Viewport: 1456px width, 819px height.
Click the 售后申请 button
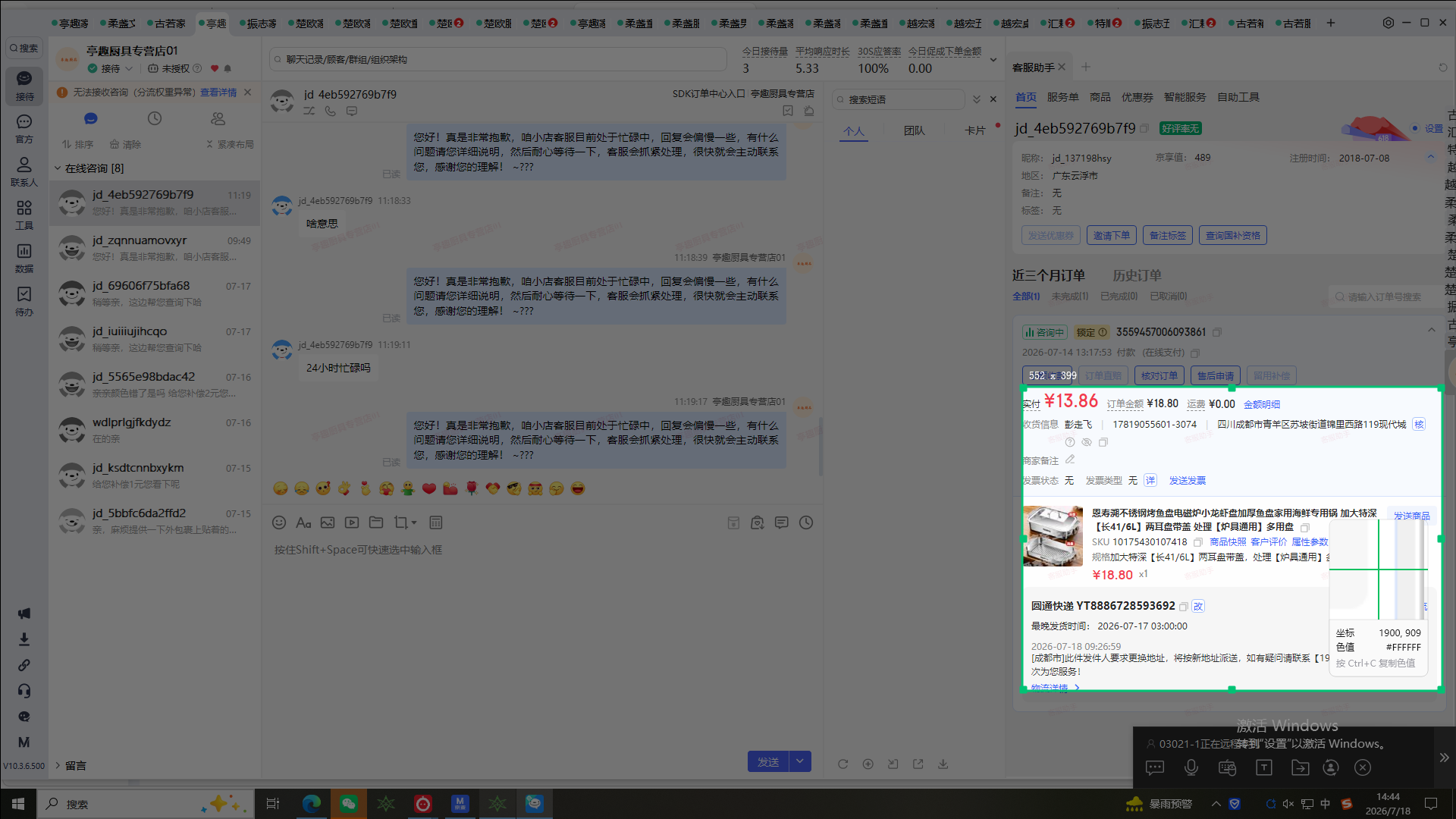pos(1216,375)
